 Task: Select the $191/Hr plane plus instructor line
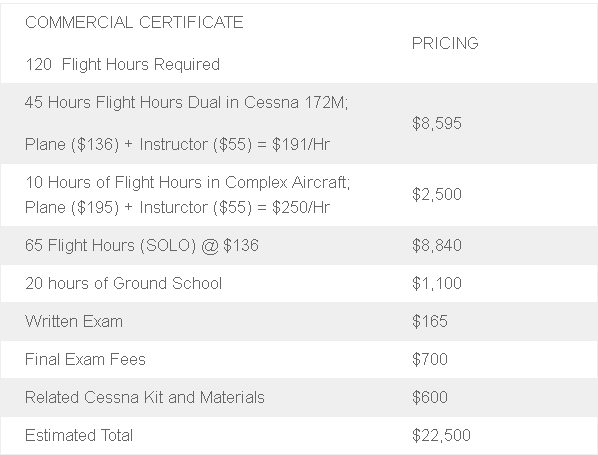pyautogui.click(x=177, y=145)
